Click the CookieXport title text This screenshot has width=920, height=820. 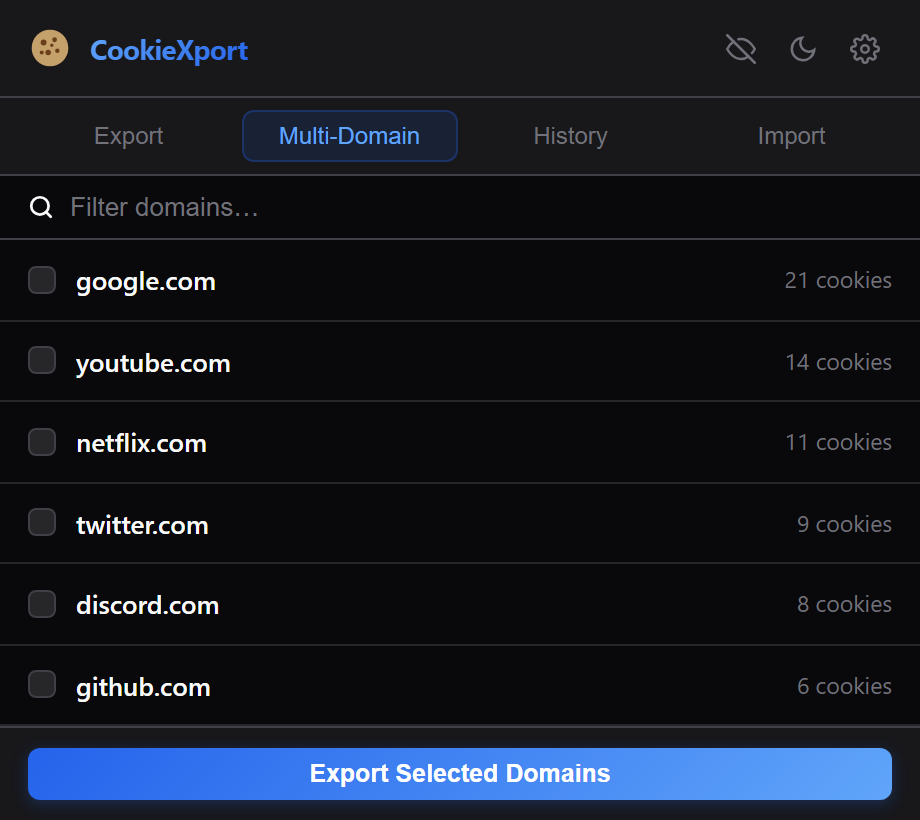[x=169, y=51]
